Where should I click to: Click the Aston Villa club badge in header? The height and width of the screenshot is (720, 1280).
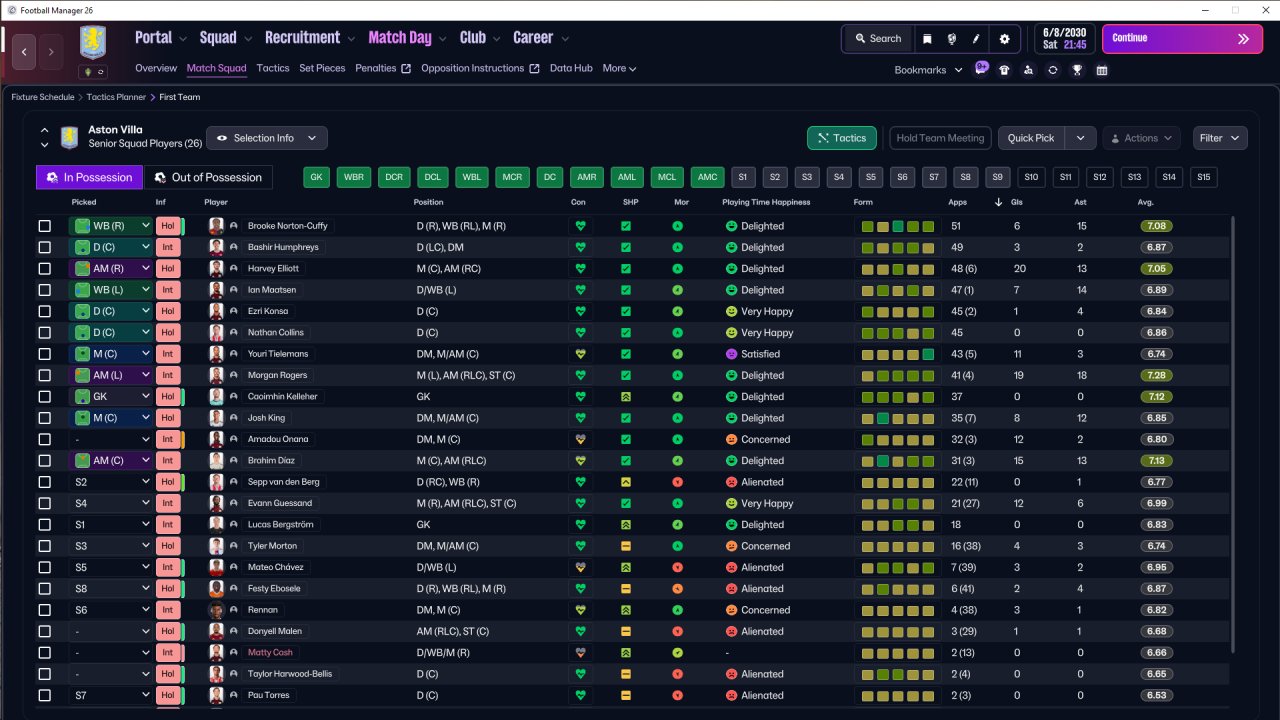(93, 43)
